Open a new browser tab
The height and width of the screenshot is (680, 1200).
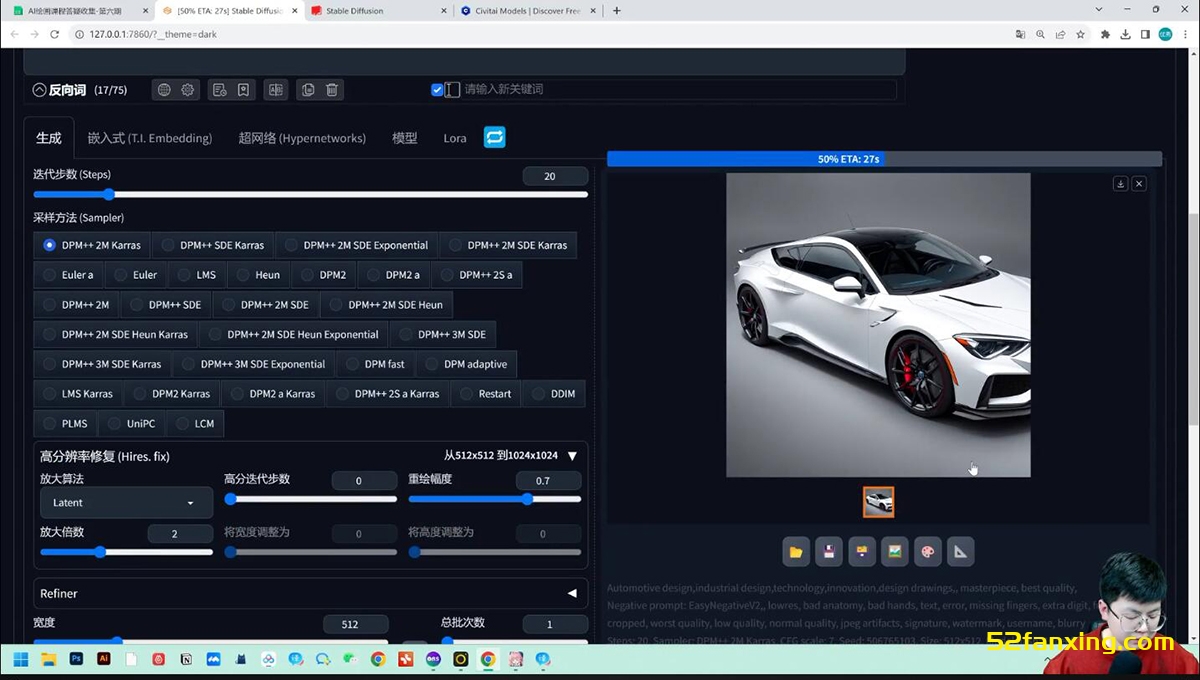[x=616, y=11]
